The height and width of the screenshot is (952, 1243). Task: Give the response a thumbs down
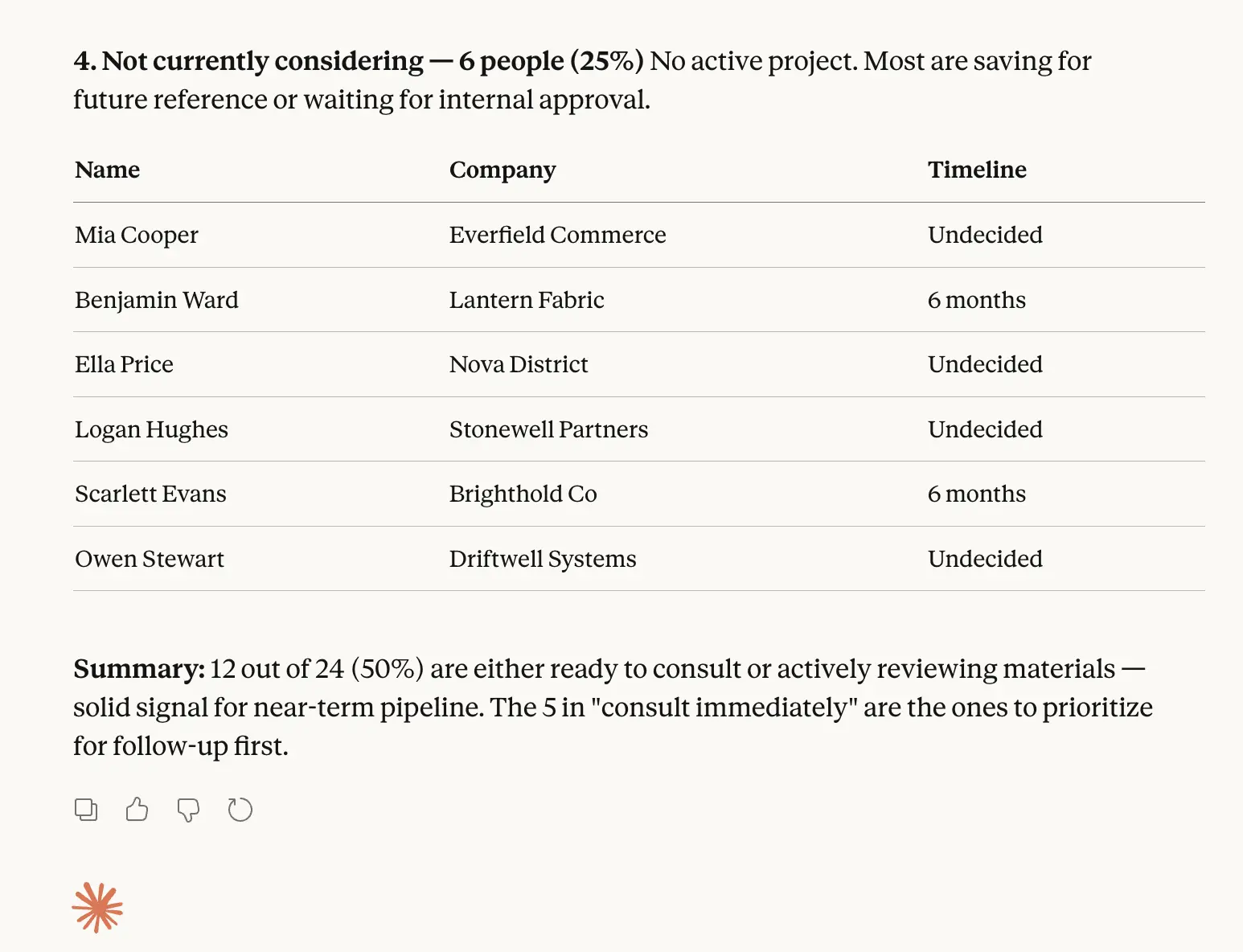pos(188,810)
